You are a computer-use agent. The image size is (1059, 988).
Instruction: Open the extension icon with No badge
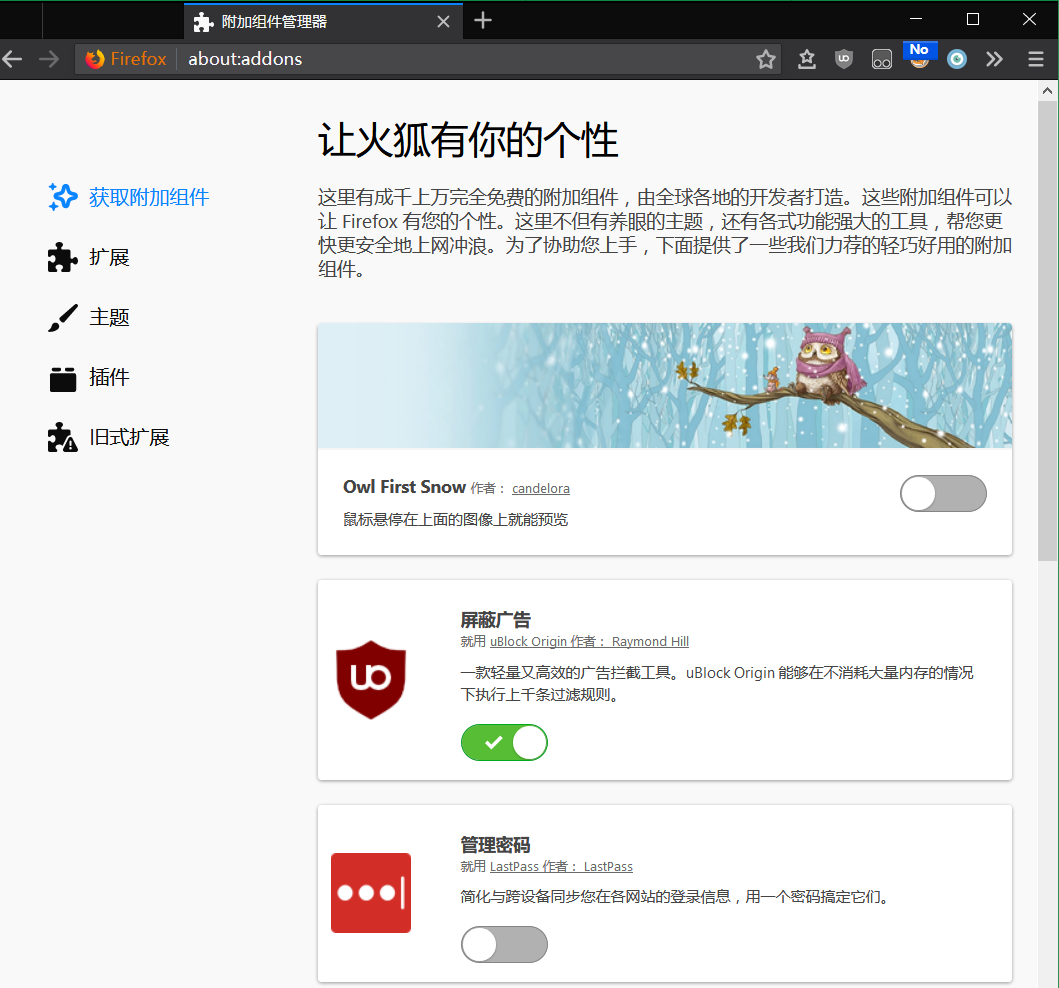pyautogui.click(x=919, y=57)
